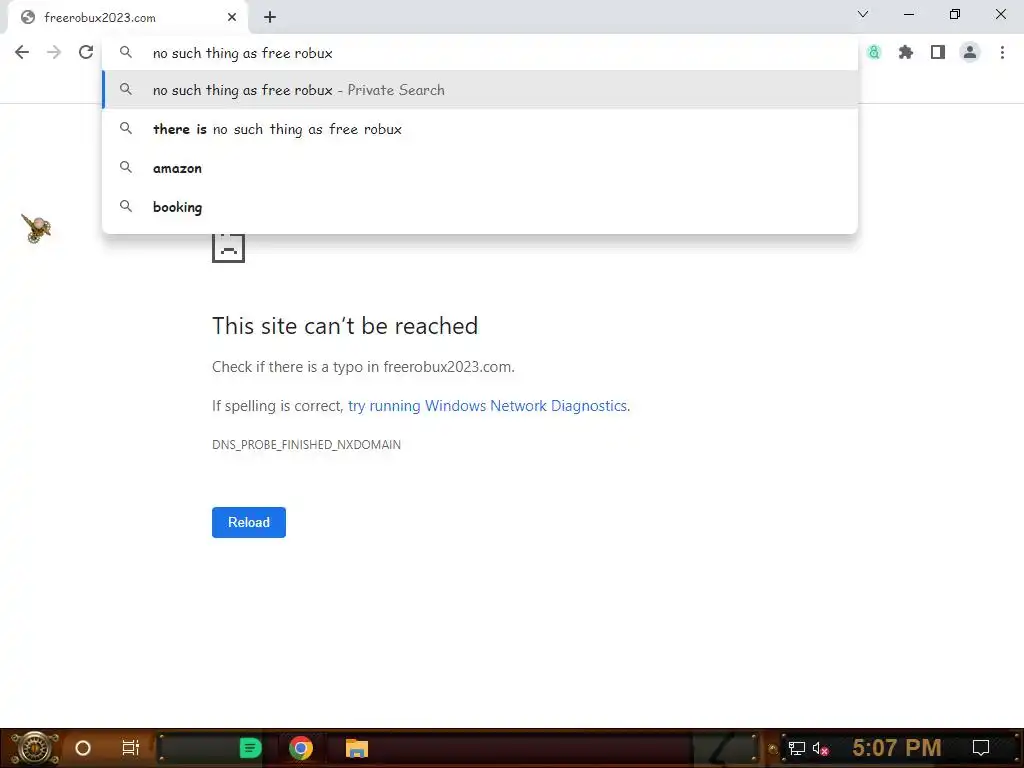The height and width of the screenshot is (768, 1024).
Task: Pick the 'amazon' suggestion
Action: [480, 168]
